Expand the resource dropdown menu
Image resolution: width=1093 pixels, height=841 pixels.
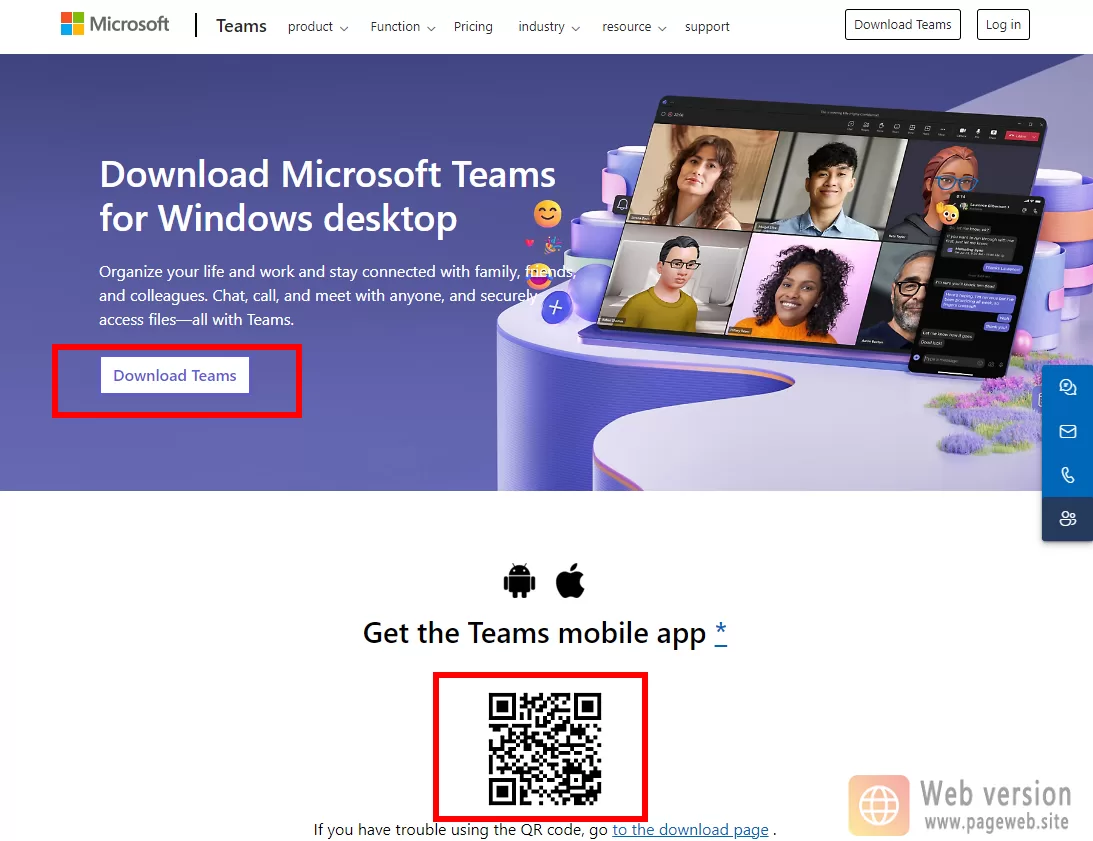click(x=634, y=26)
